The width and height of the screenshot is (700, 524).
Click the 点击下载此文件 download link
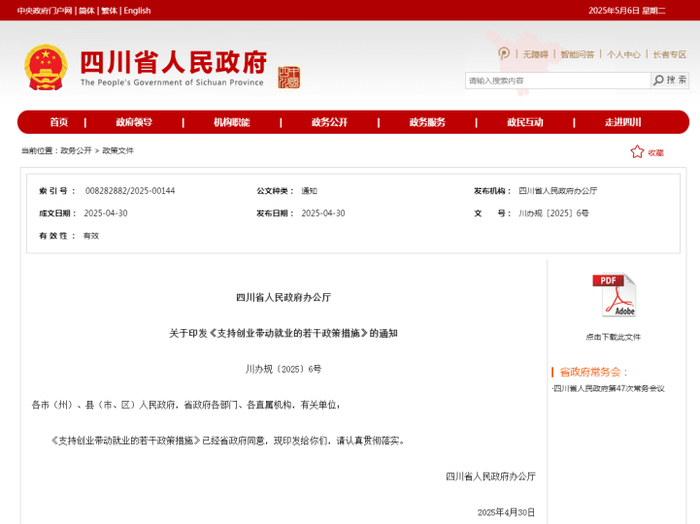point(613,337)
